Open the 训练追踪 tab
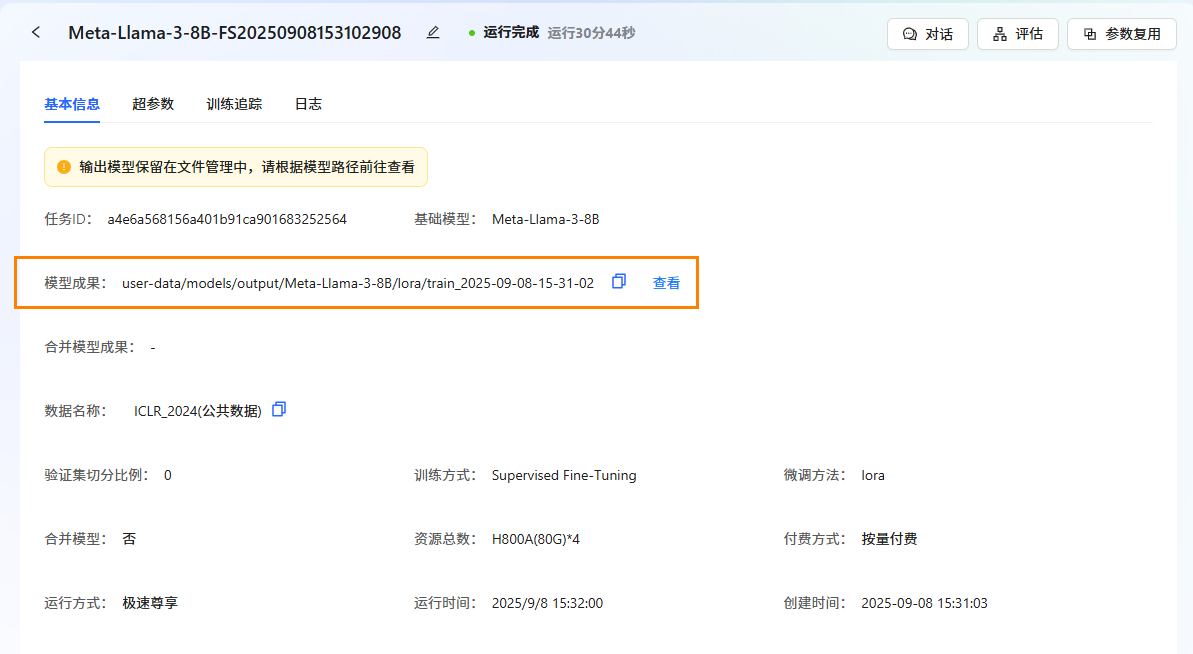Screen dimensions: 1193x654 234,104
